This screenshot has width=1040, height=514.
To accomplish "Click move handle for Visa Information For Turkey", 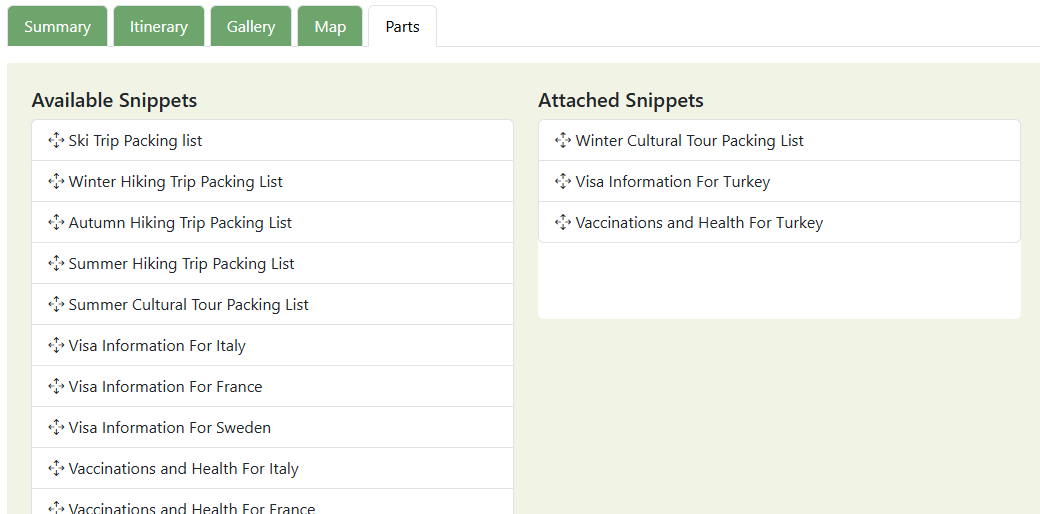I will tap(563, 181).
